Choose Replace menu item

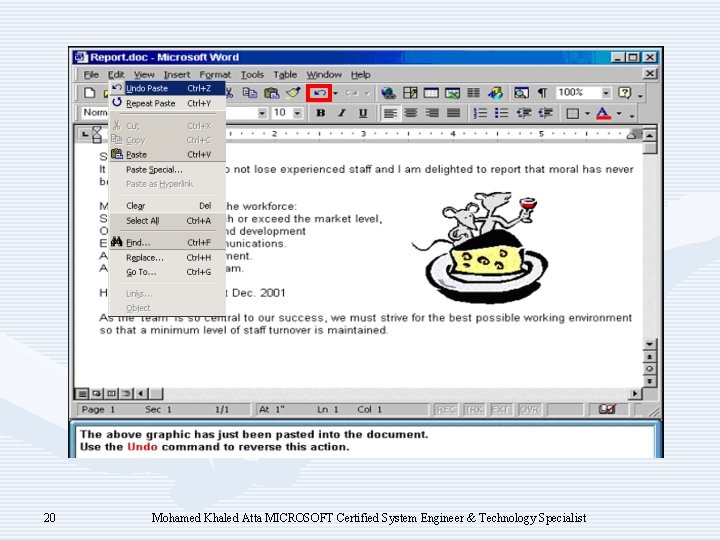click(168, 258)
